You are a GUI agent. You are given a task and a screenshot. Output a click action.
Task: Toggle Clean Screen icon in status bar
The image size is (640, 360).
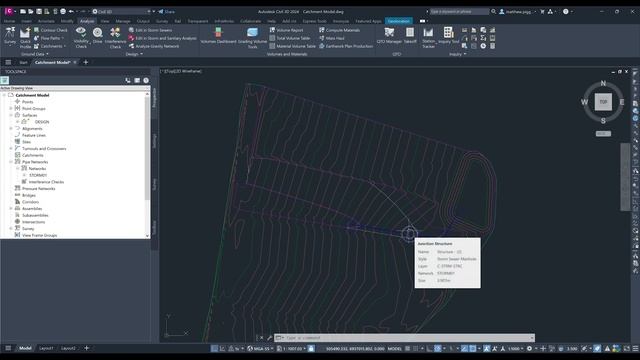(627, 349)
